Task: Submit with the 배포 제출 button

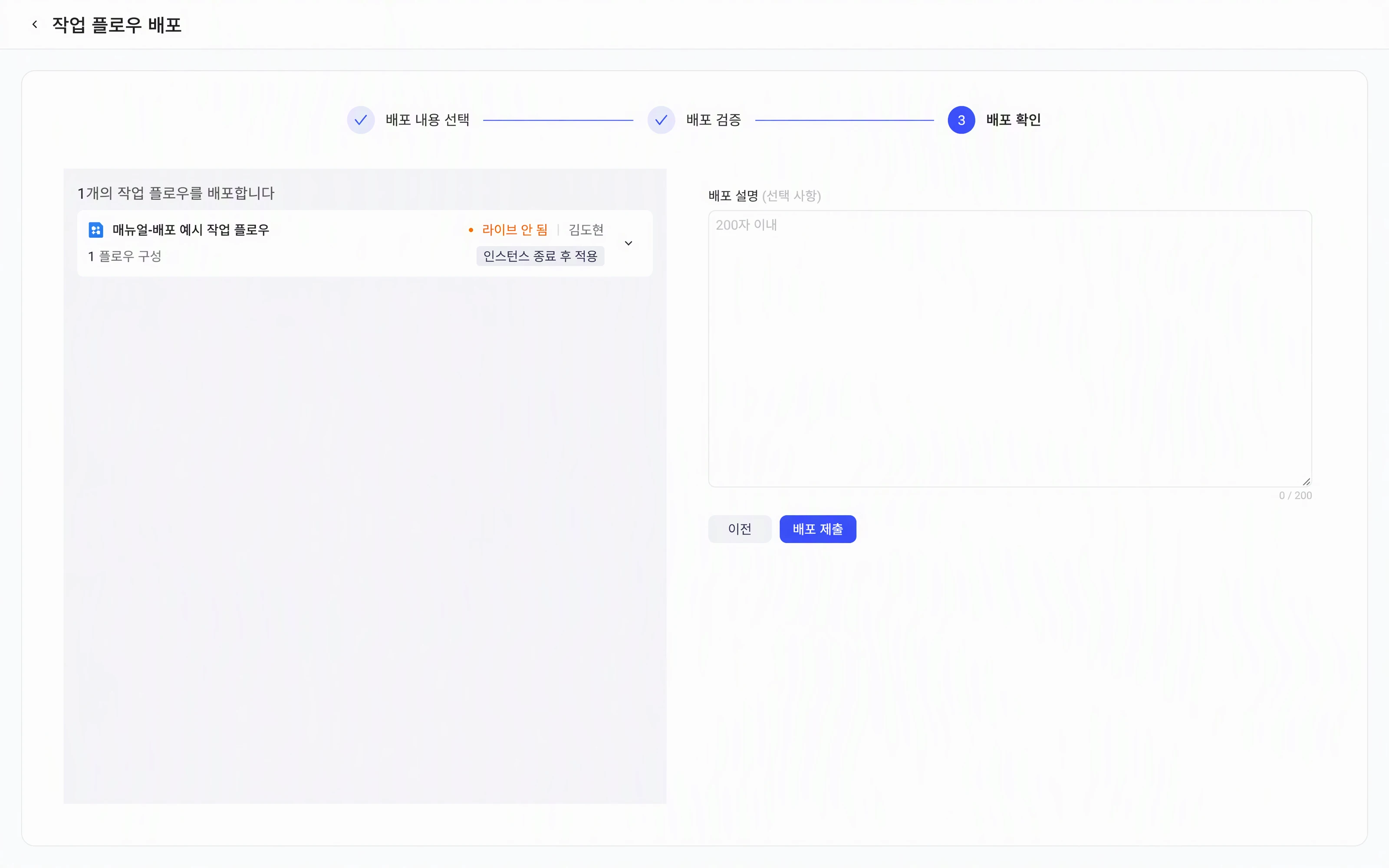Action: point(818,529)
